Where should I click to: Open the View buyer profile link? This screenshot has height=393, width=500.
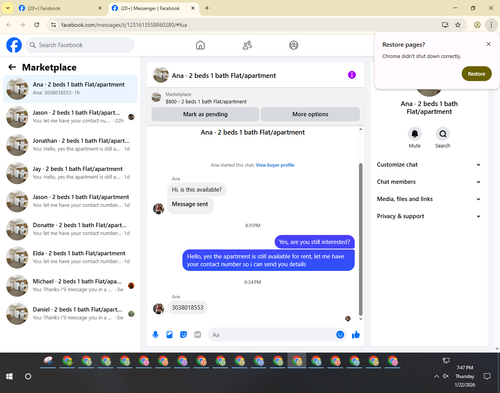pyautogui.click(x=275, y=165)
